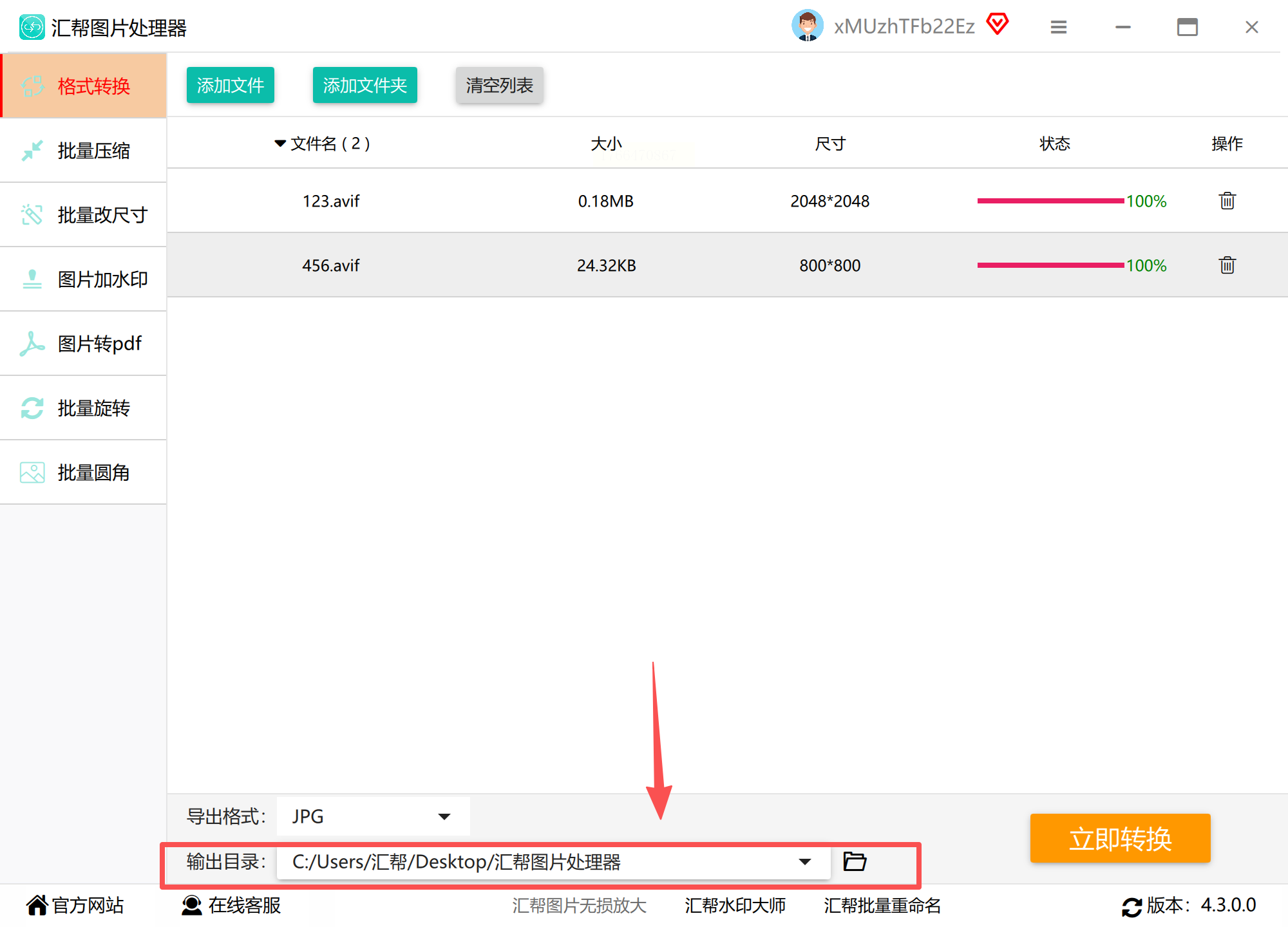This screenshot has width=1288, height=927.
Task: Expand the 导出格式 JPG dropdown
Action: pos(444,816)
